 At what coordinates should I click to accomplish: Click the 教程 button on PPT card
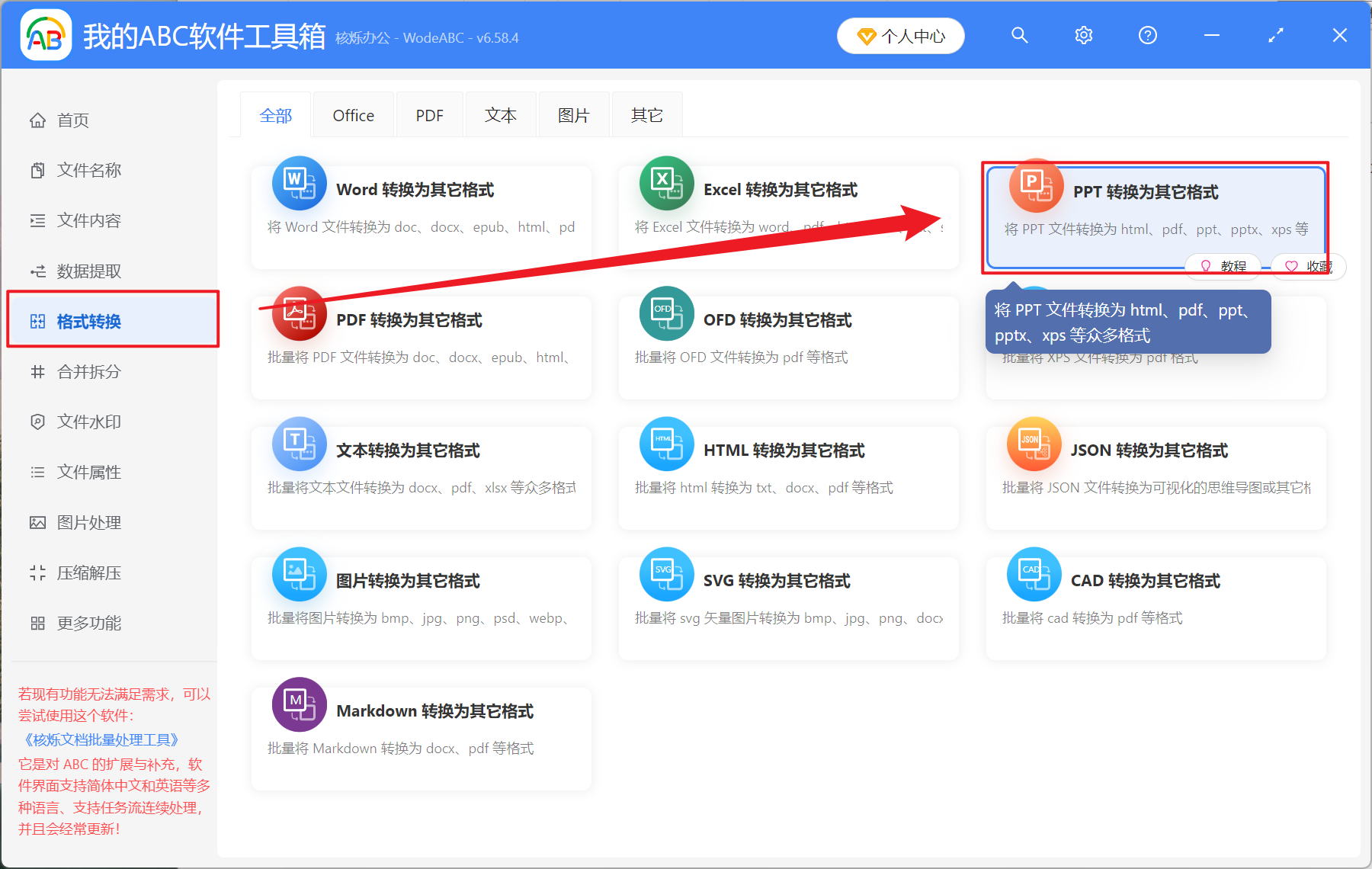click(1223, 266)
